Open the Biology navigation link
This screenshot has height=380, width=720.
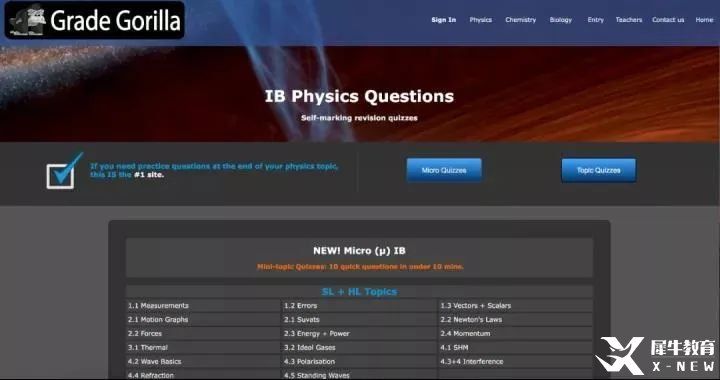point(561,20)
